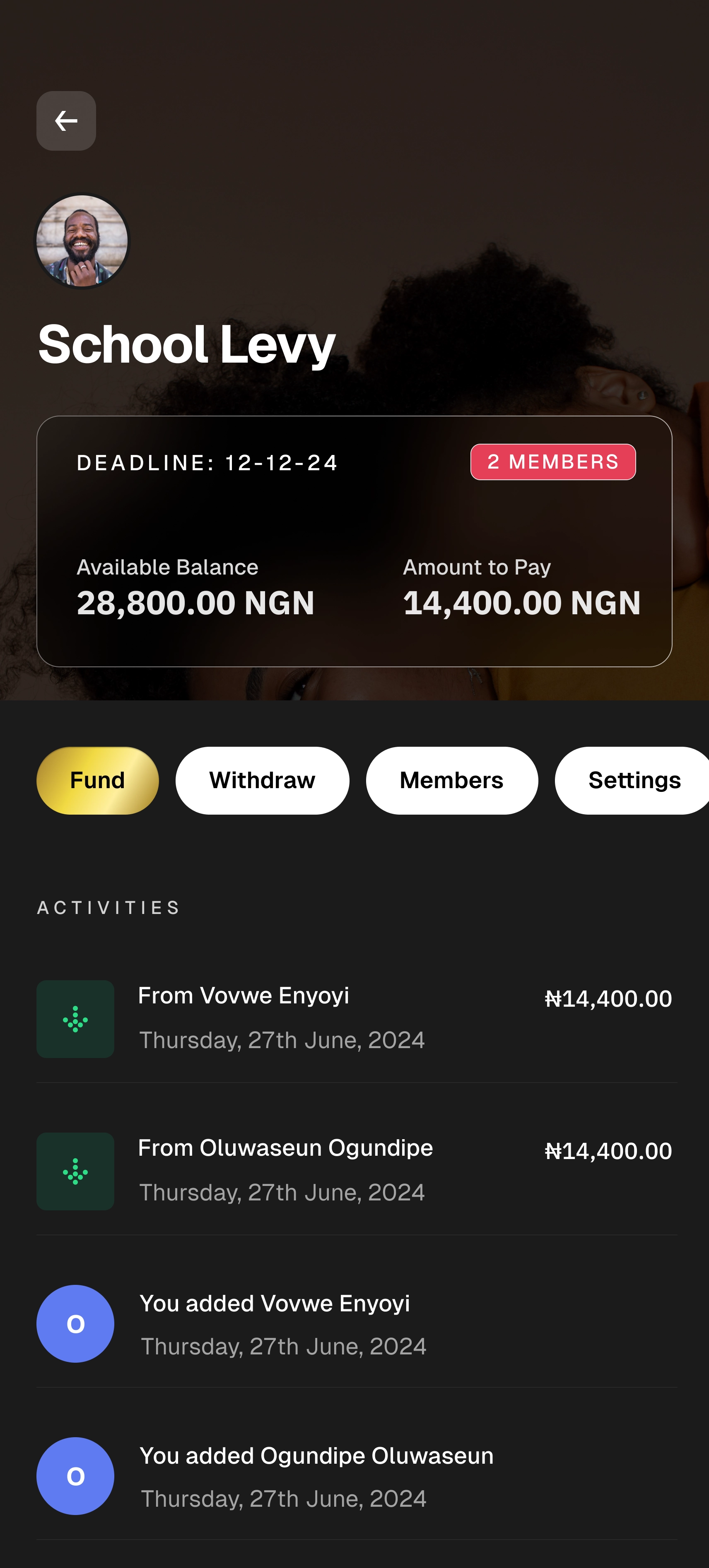
Task: Tap the red 2 MEMBERS badge
Action: pyautogui.click(x=553, y=462)
